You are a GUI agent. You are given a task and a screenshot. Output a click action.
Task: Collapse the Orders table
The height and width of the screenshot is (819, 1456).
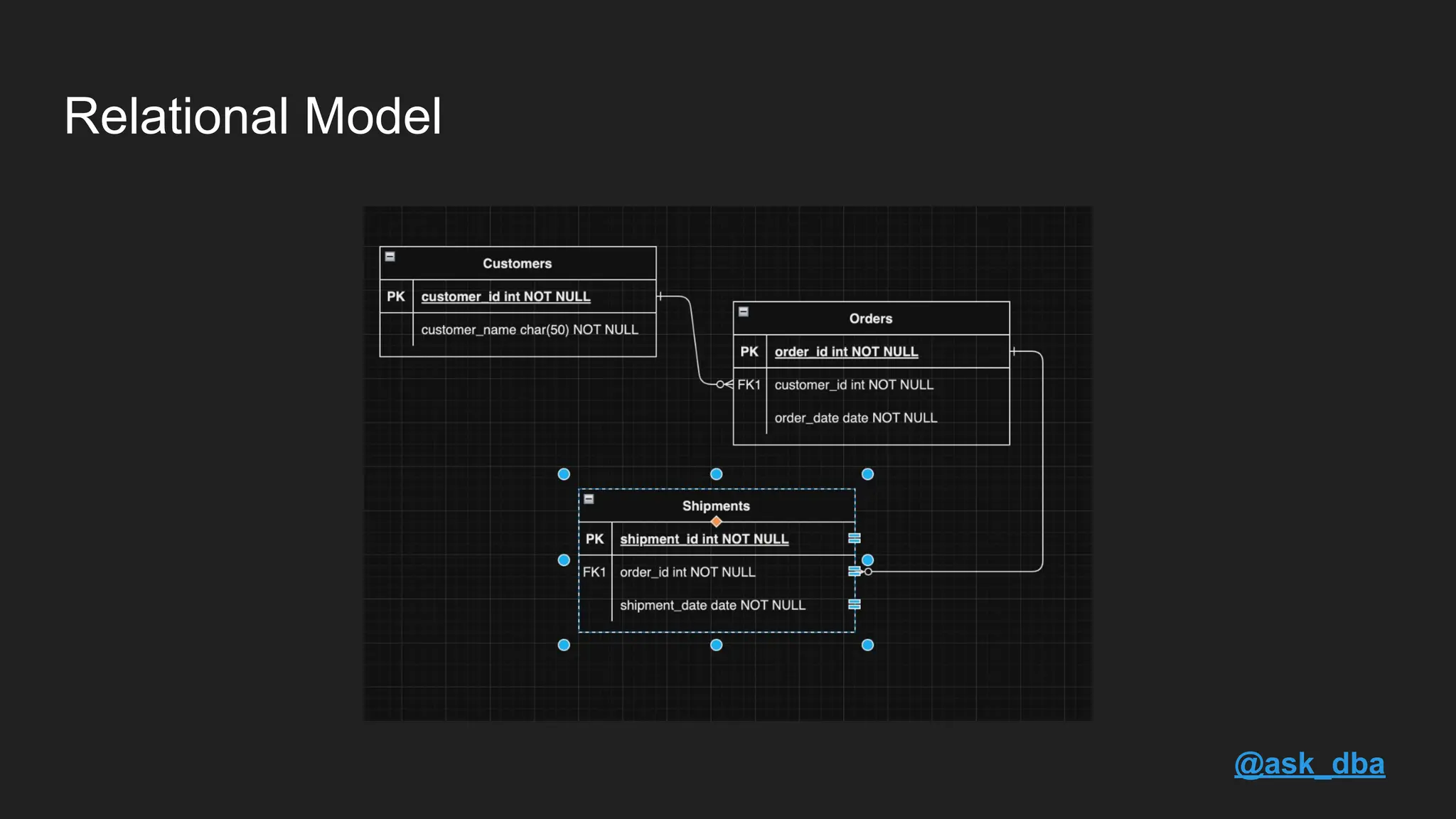pos(743,311)
